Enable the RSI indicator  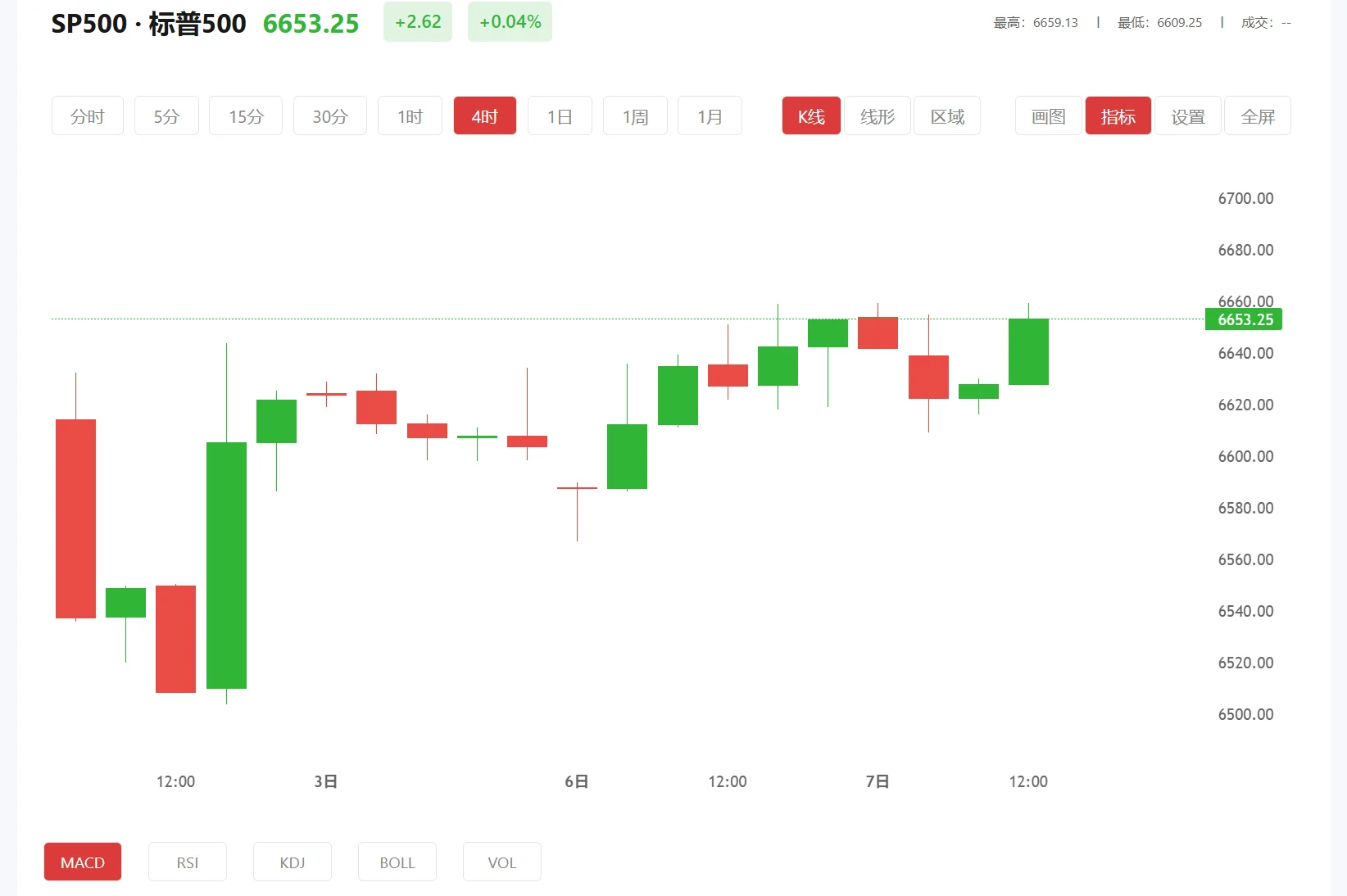188,862
